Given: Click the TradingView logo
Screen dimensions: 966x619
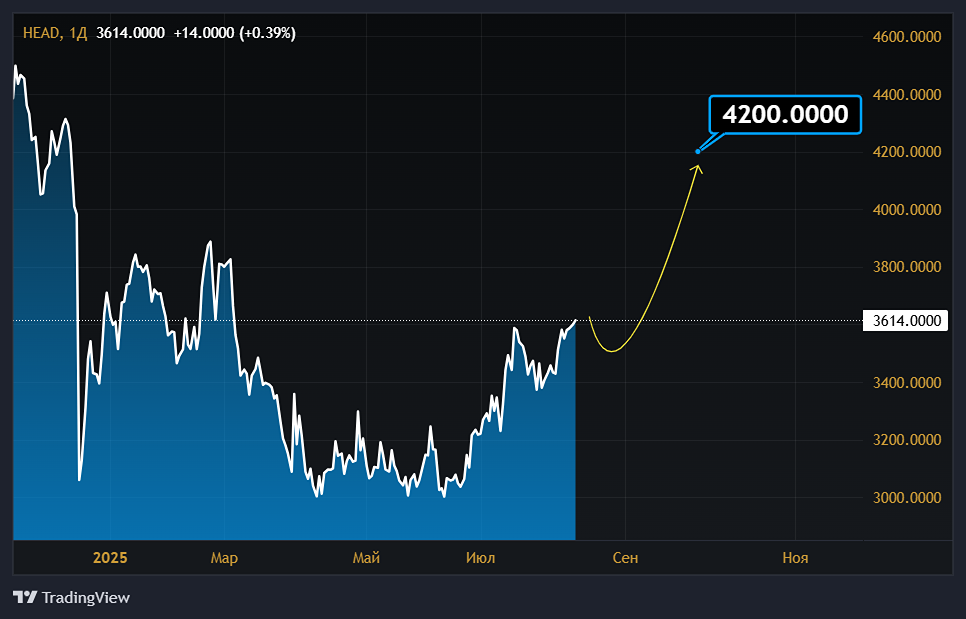Looking at the screenshot, I should 71,597.
